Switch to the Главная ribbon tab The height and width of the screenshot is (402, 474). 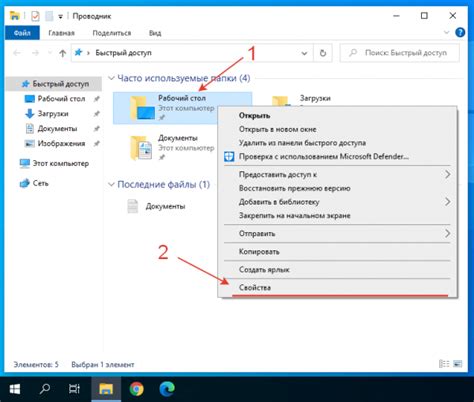click(61, 33)
